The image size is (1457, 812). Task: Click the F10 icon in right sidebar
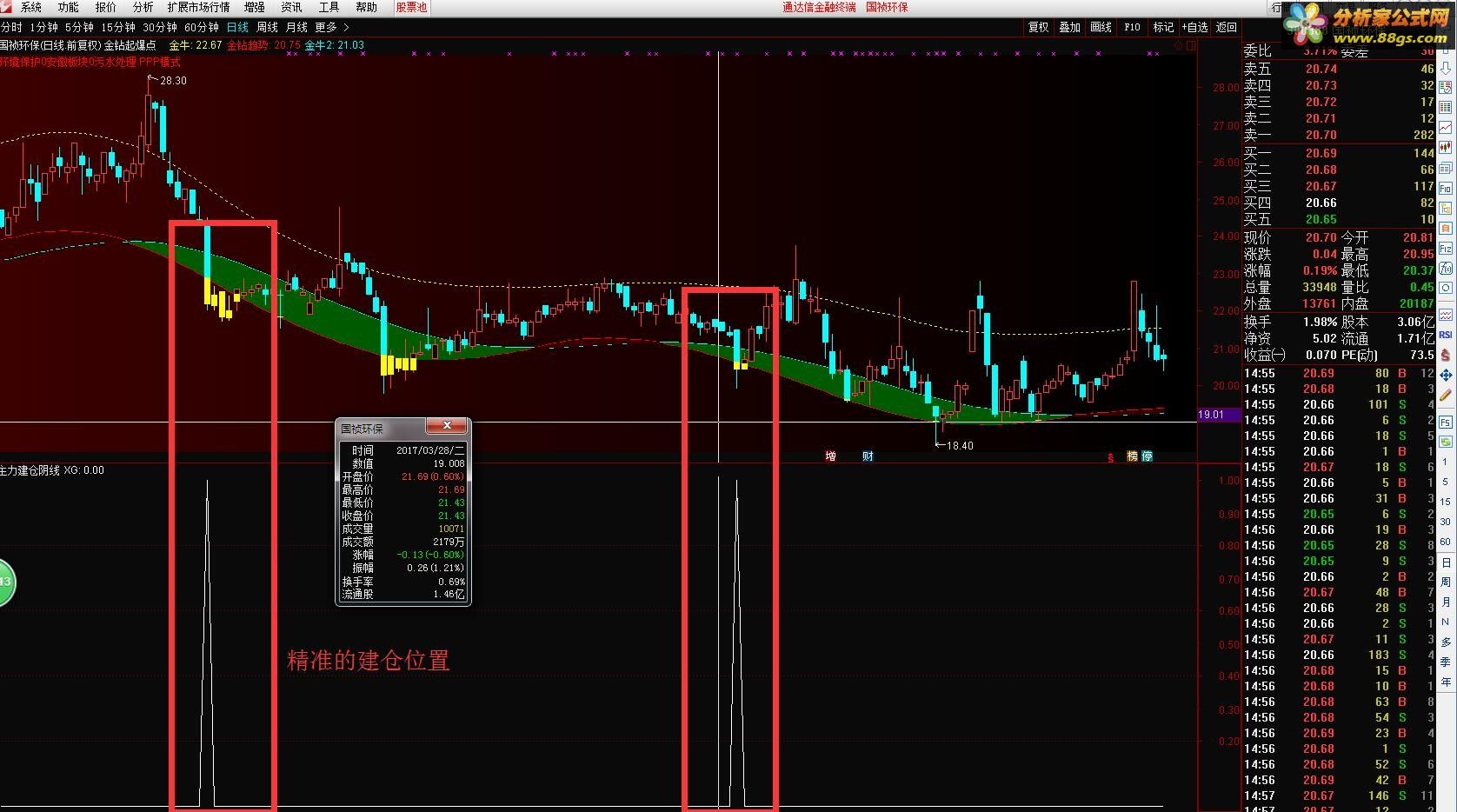[1446, 187]
